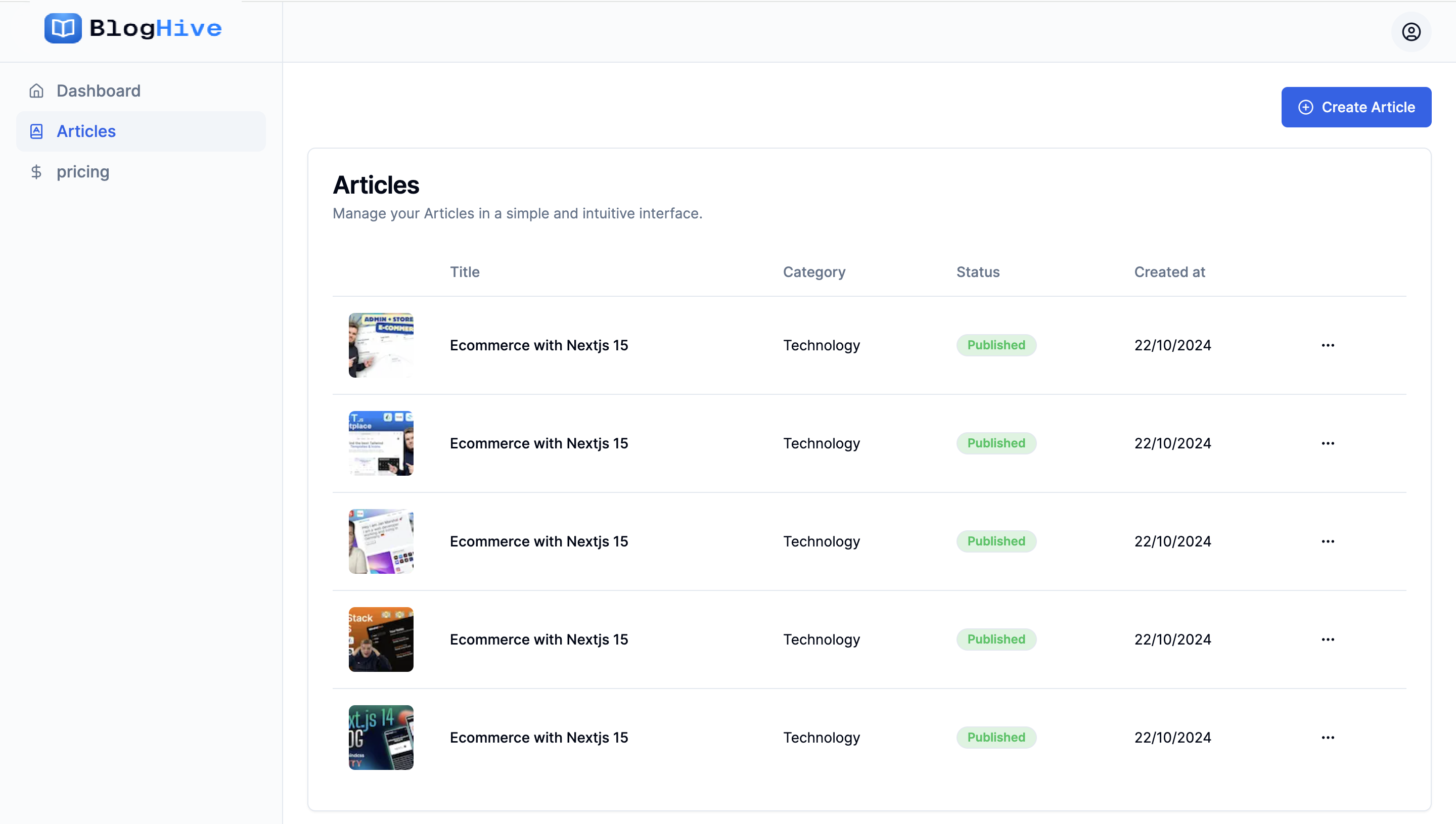Click the first article's admin store thumbnail

381,345
